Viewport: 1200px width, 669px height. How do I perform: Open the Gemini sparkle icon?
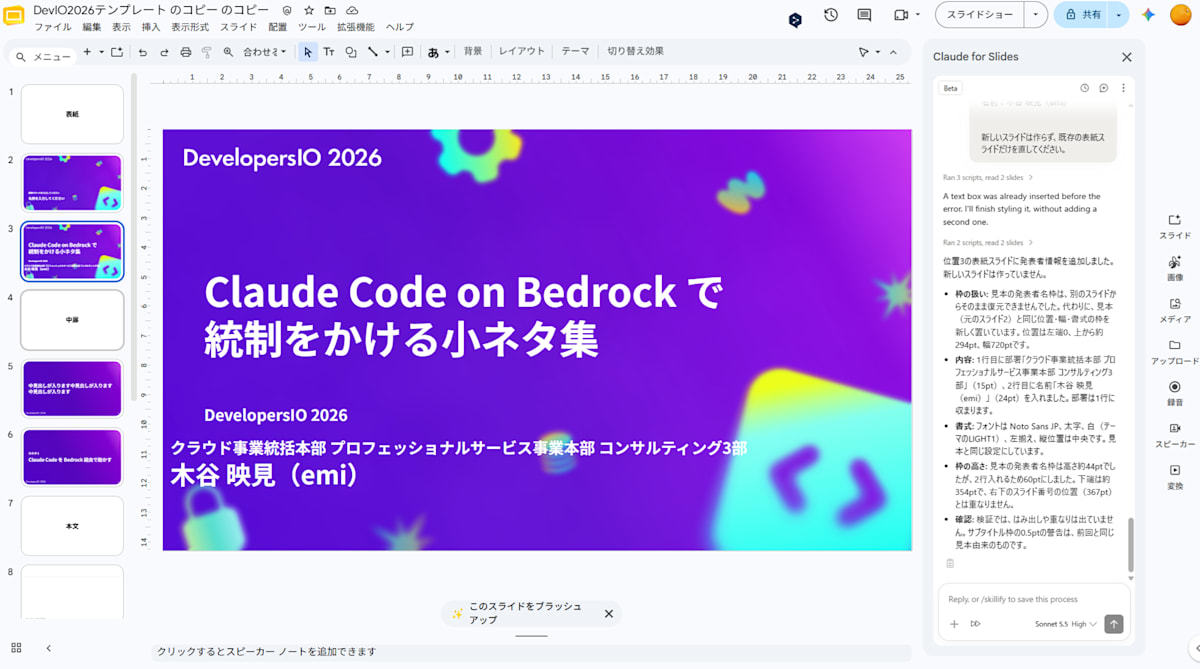tap(1148, 15)
